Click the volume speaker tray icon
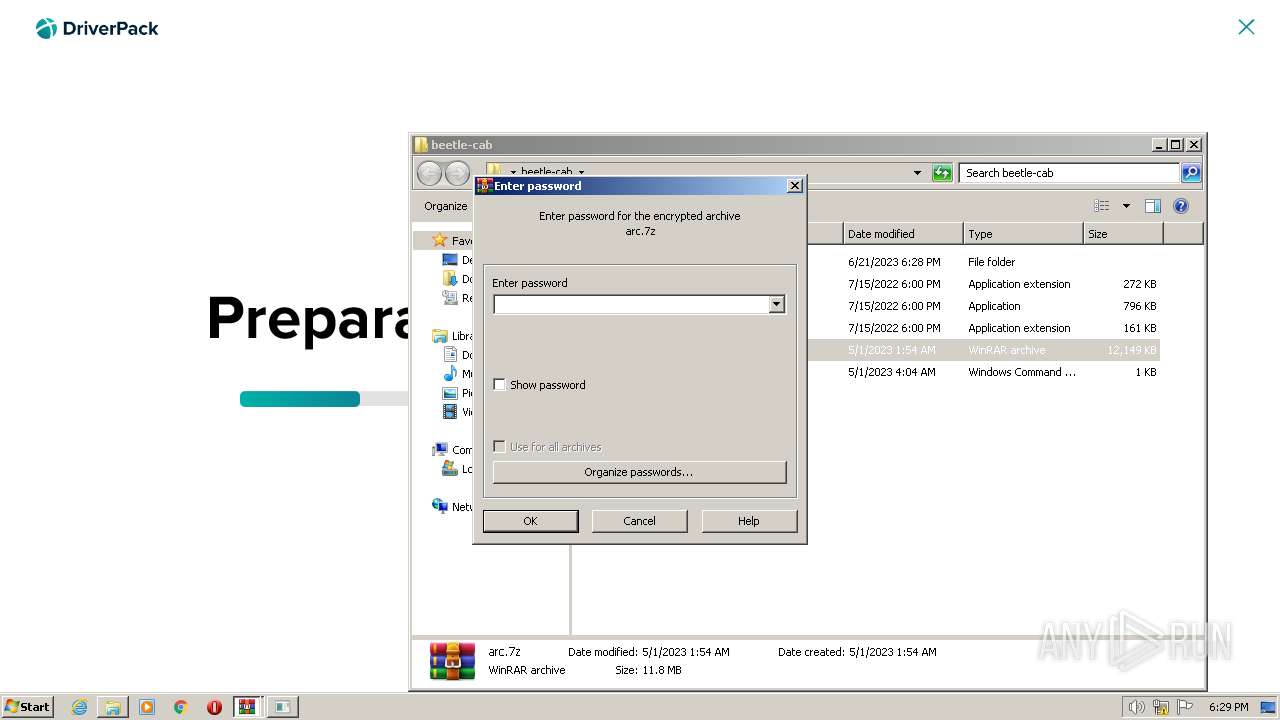The width and height of the screenshot is (1280, 720). (x=1136, y=707)
